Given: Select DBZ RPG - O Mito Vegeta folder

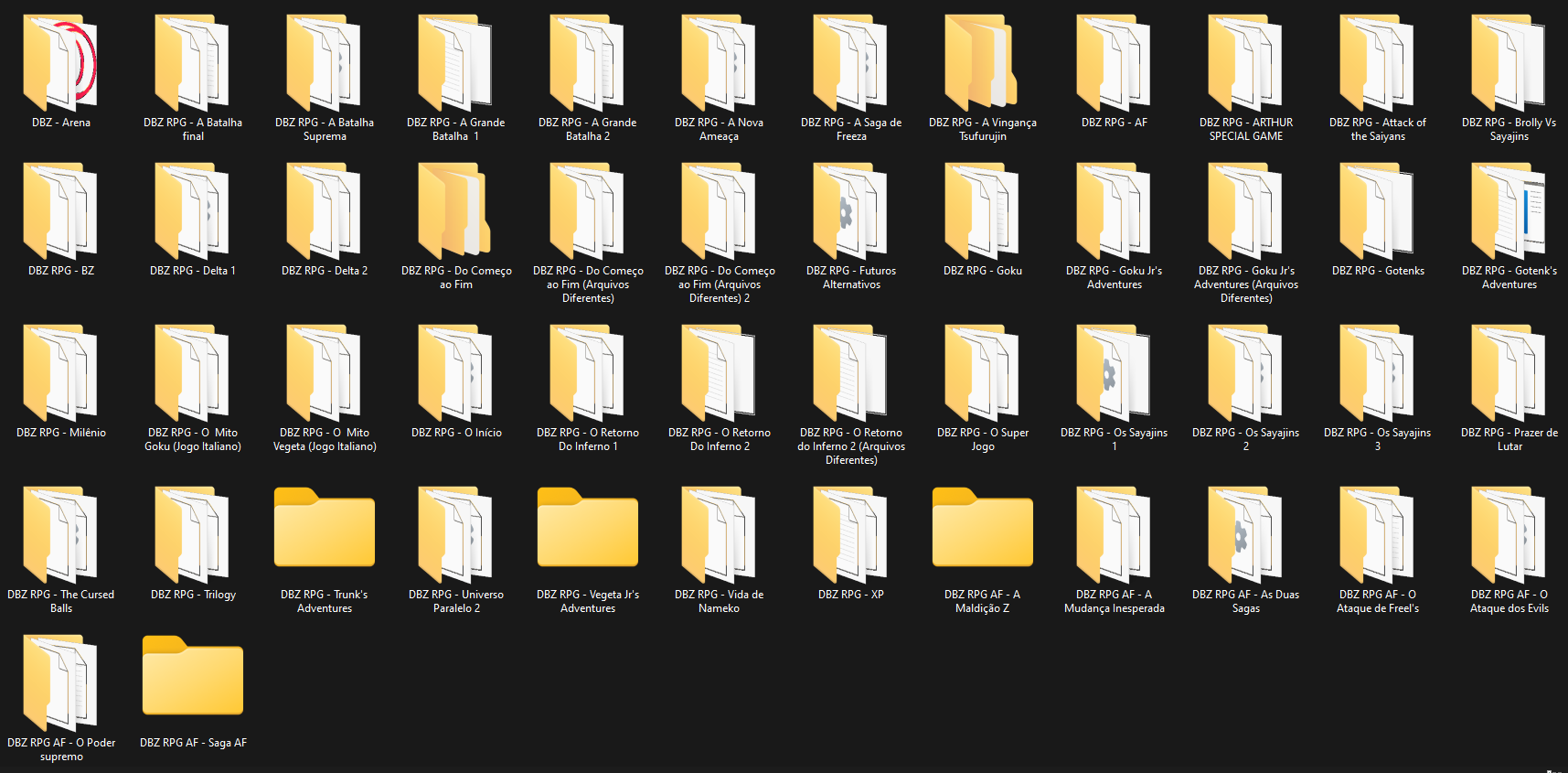Looking at the screenshot, I should [x=324, y=373].
